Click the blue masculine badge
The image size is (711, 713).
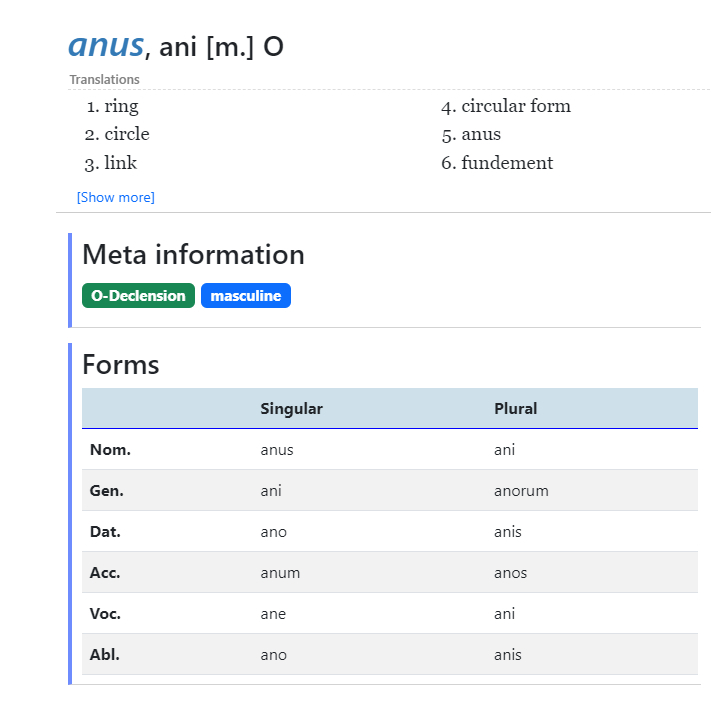point(246,296)
